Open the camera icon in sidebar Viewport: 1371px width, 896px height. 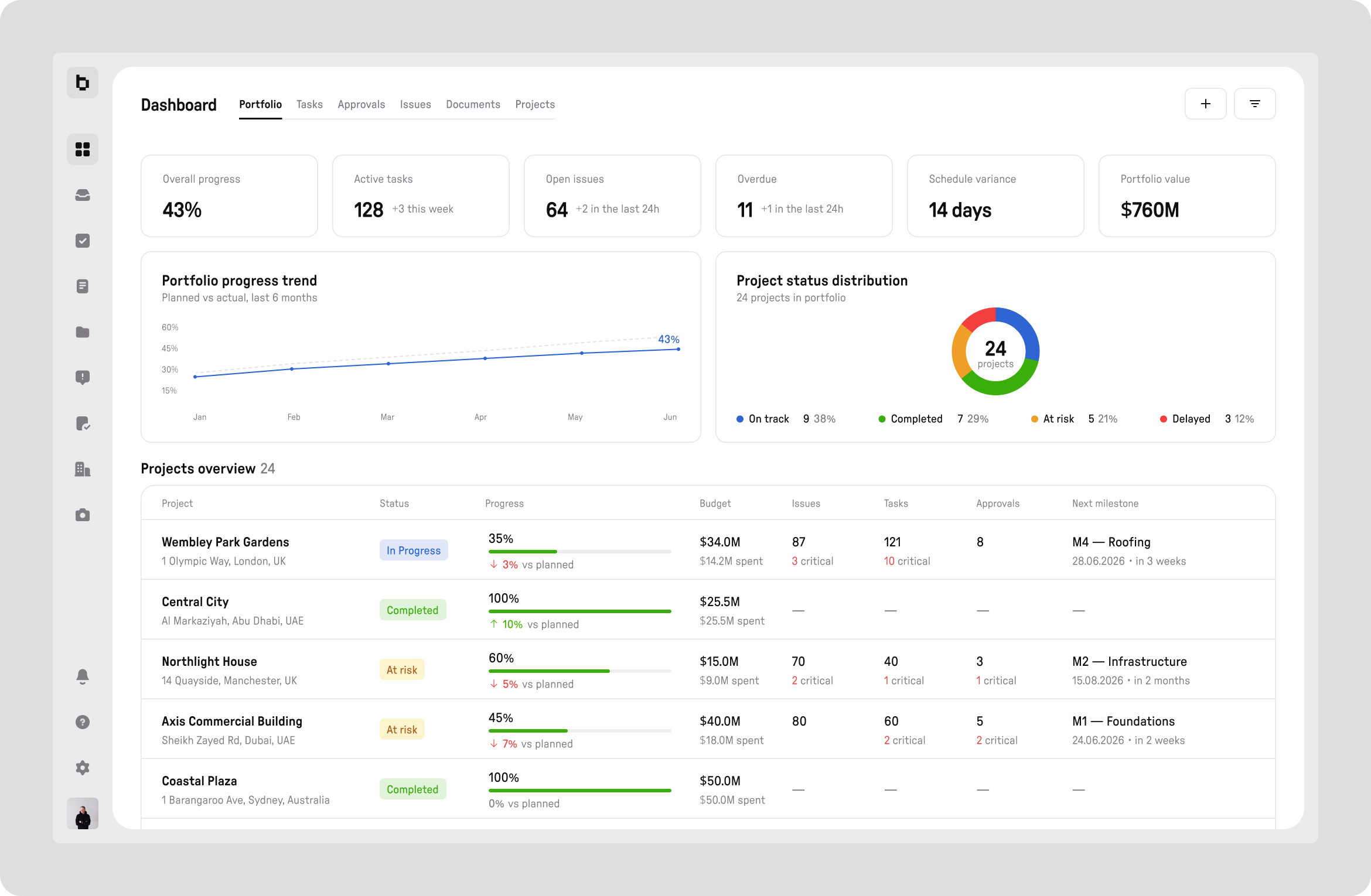tap(83, 515)
